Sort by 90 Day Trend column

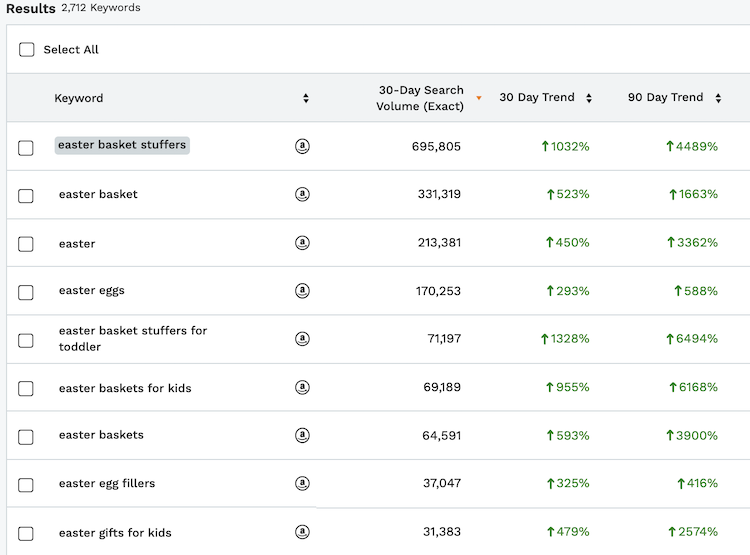click(x=717, y=98)
